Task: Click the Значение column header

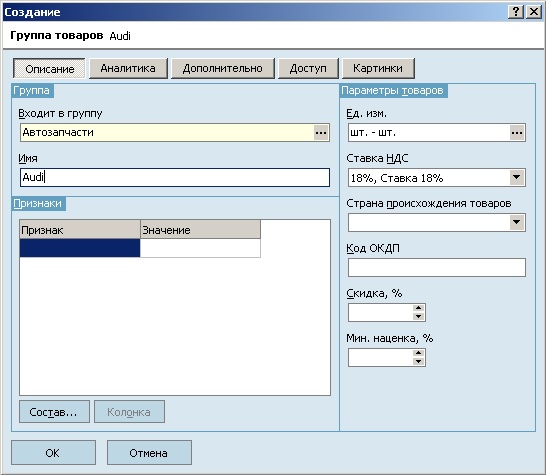Action: (200, 229)
